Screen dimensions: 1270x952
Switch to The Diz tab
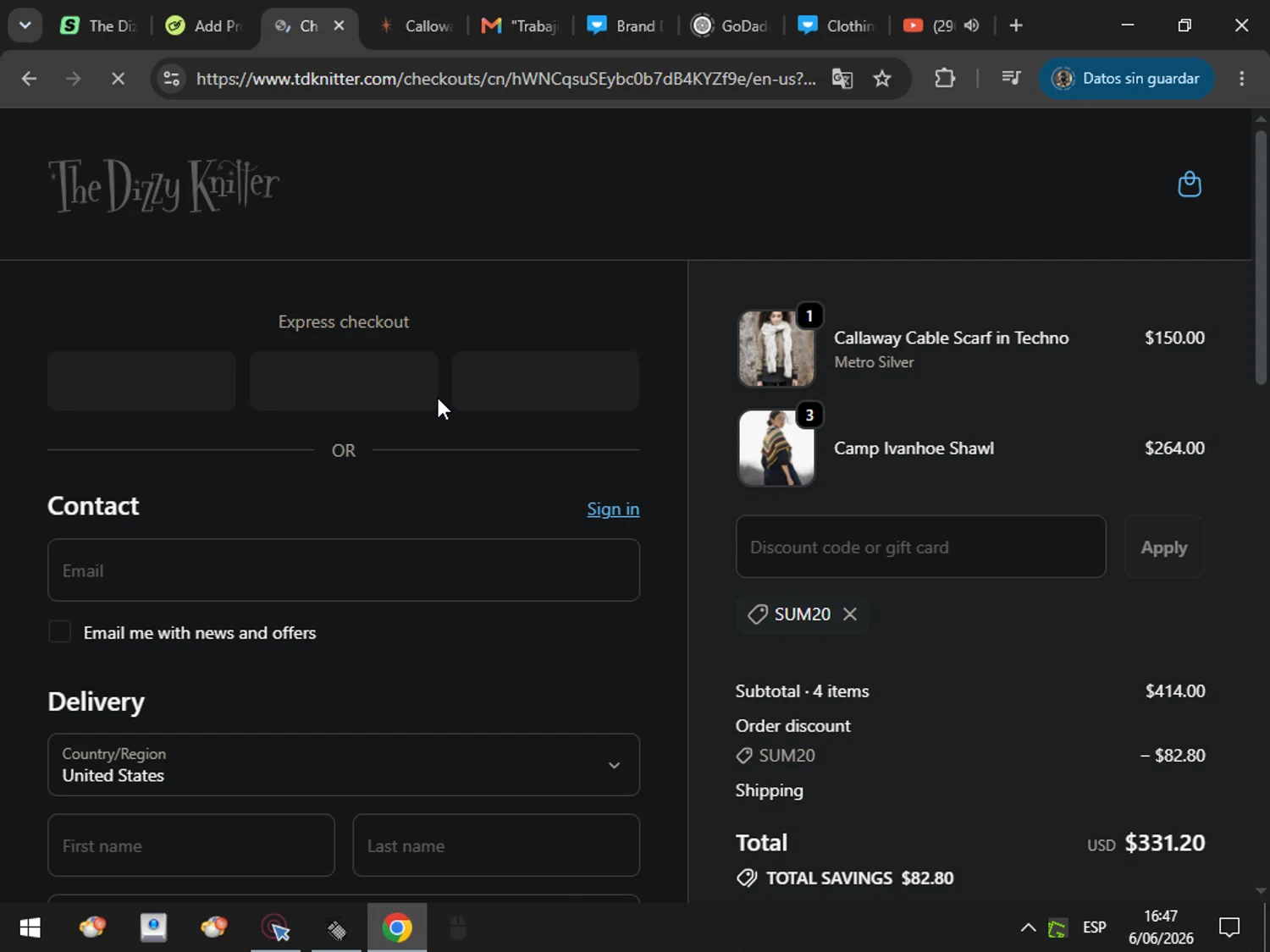point(100,25)
